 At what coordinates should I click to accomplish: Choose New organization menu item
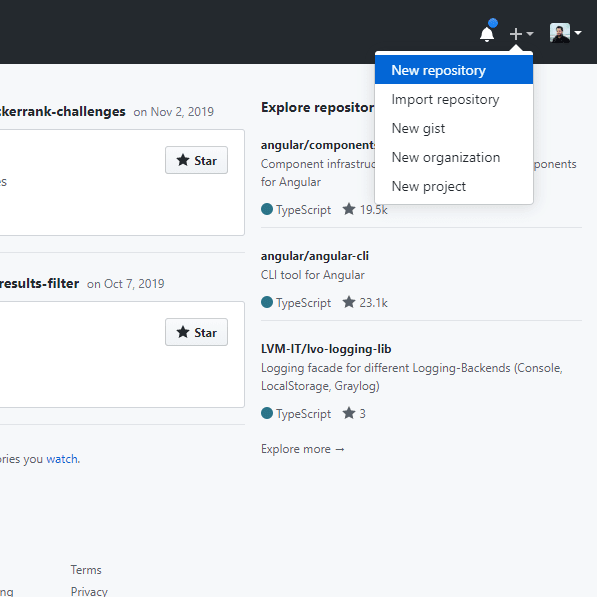(x=454, y=157)
